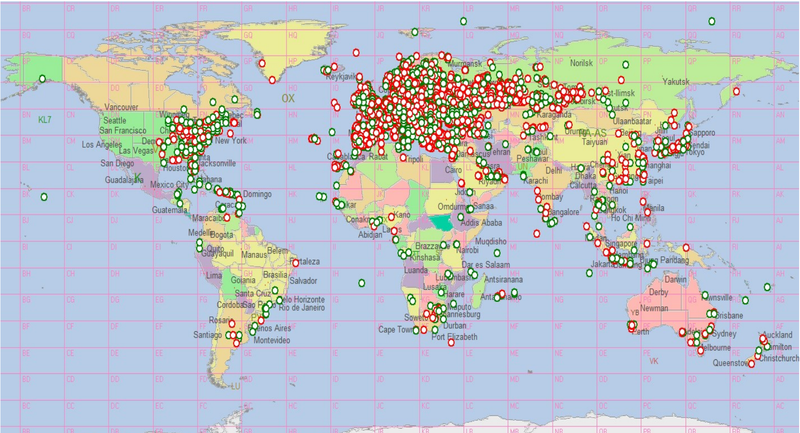The height and width of the screenshot is (433, 800).
Task: Click the OX prefix label near Greenland
Action: pos(288,98)
